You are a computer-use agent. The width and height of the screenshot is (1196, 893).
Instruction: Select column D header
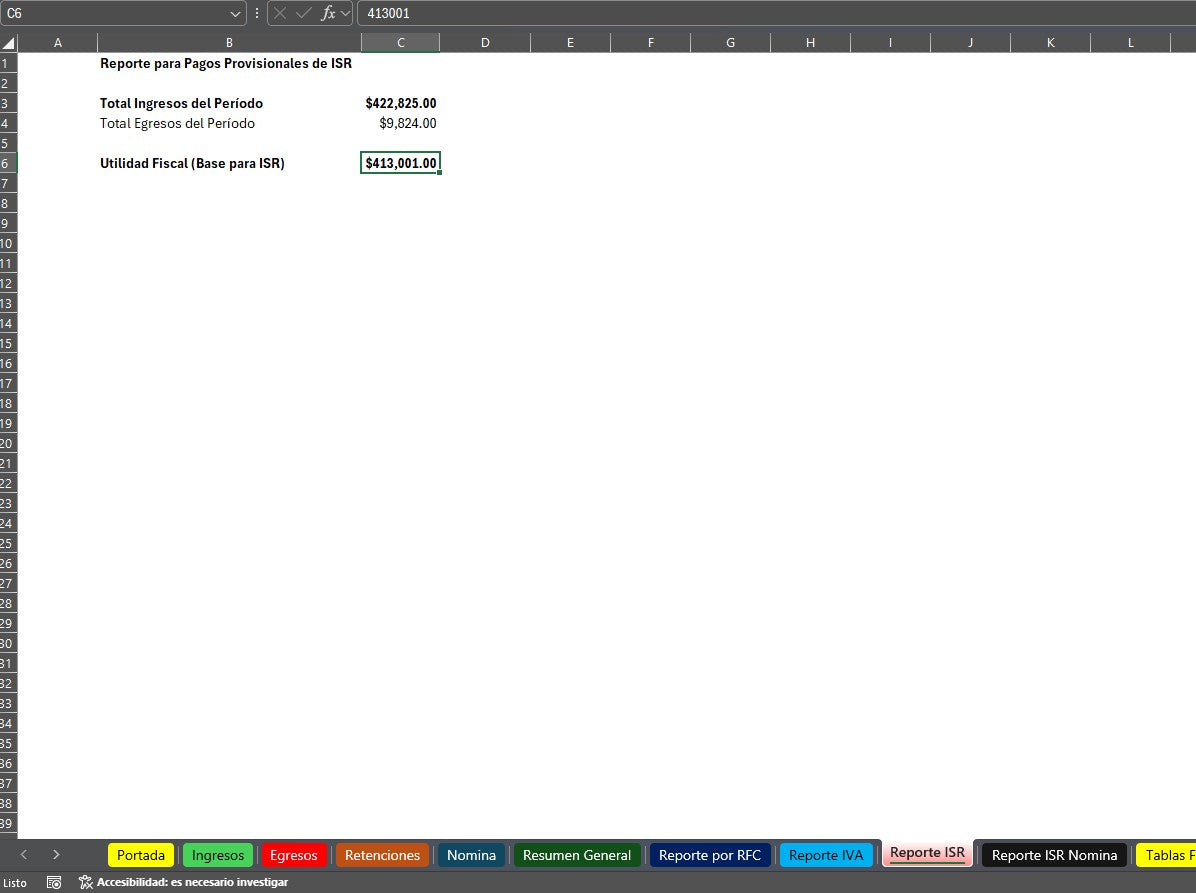(x=485, y=43)
